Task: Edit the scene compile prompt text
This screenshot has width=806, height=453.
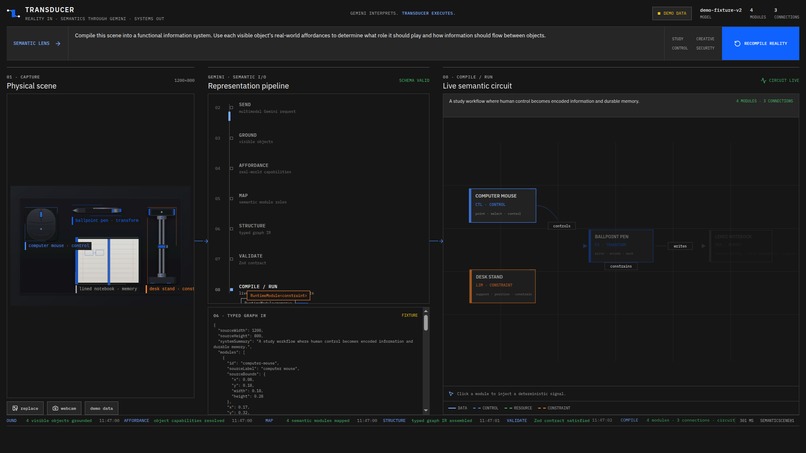Action: pyautogui.click(x=365, y=43)
